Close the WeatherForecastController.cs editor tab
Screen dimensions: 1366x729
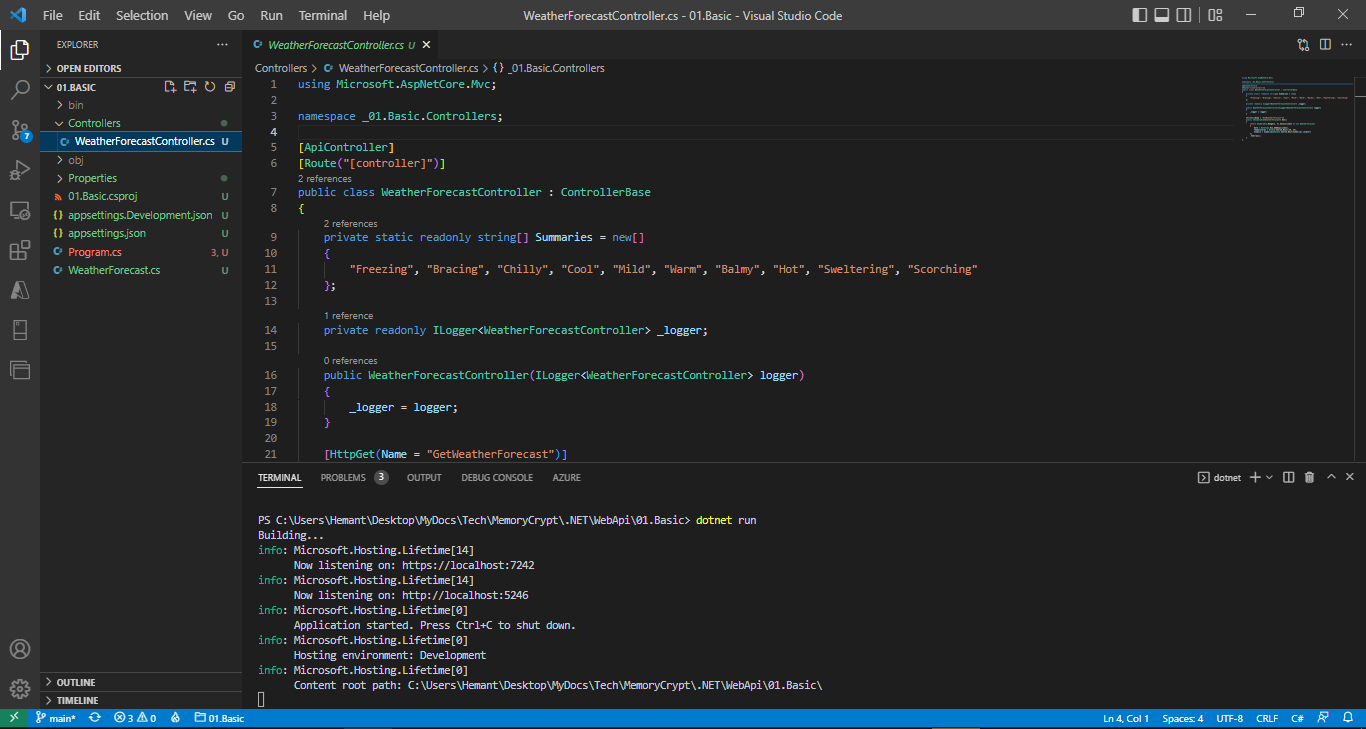pos(425,45)
